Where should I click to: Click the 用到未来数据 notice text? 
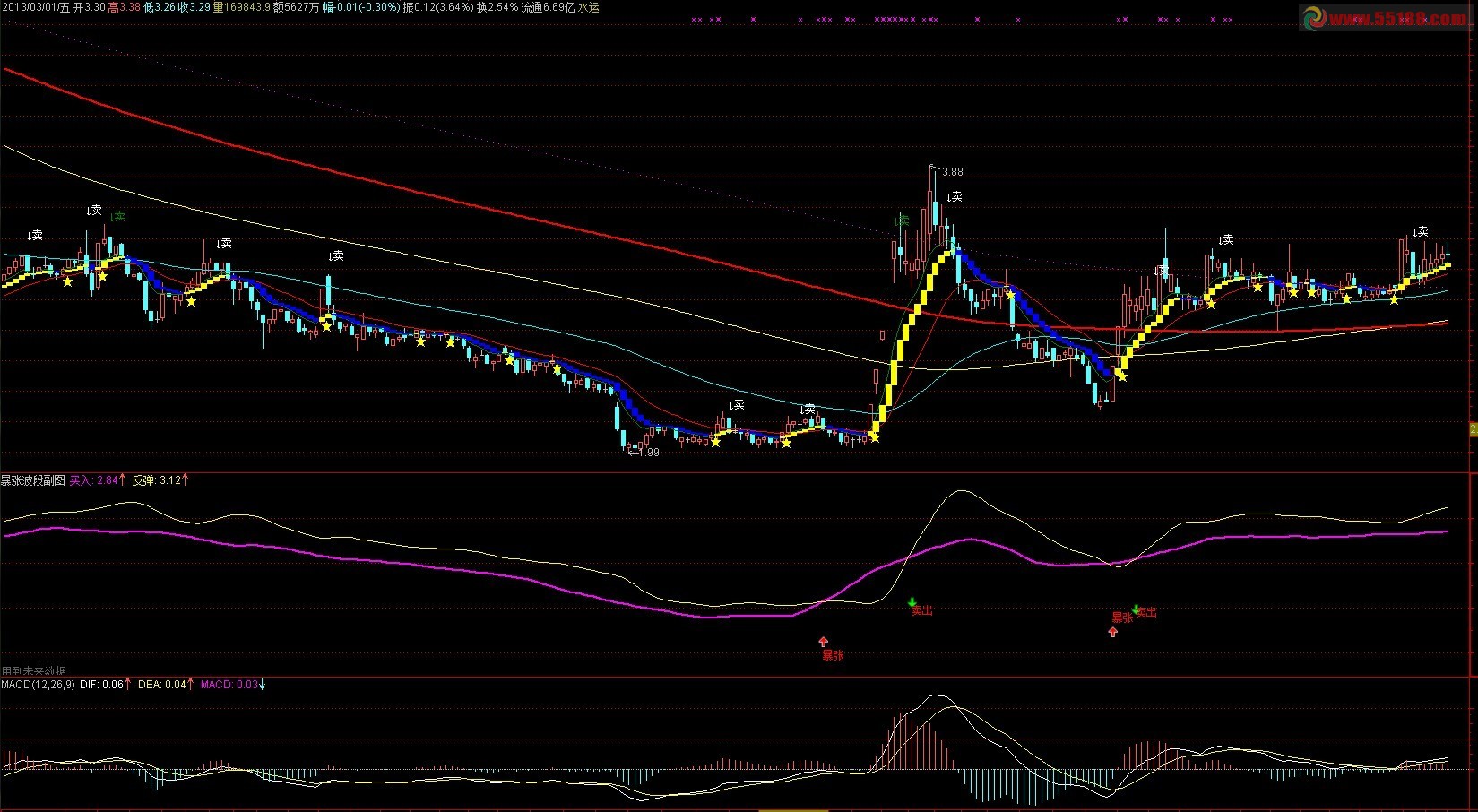point(33,670)
